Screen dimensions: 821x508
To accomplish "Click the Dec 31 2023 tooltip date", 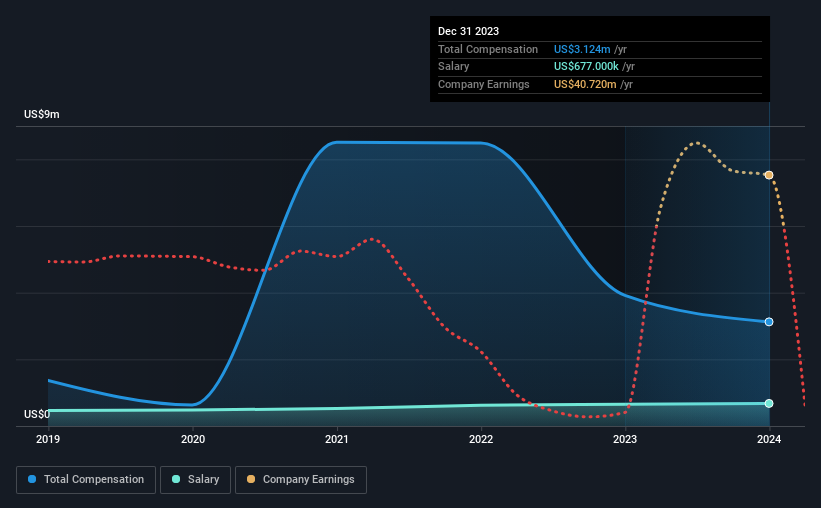I will [x=468, y=31].
